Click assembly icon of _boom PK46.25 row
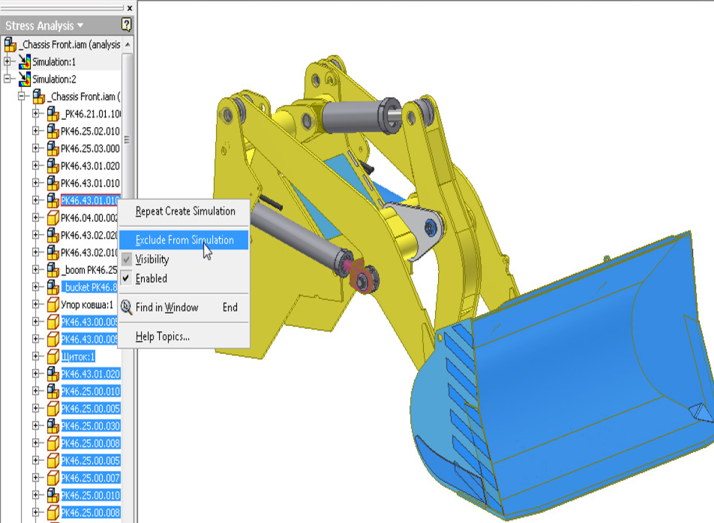 point(53,269)
